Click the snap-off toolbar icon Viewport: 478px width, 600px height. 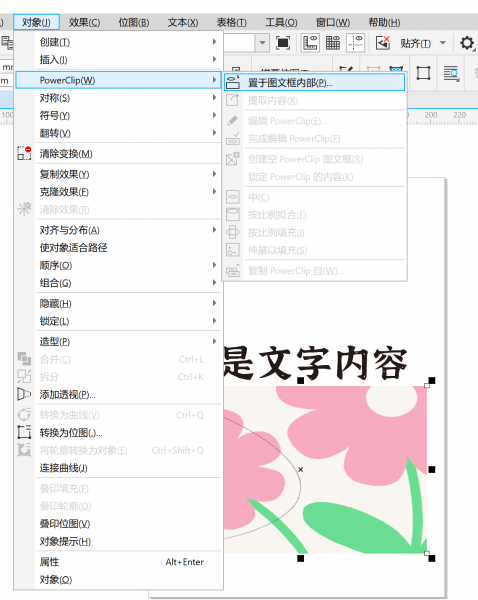[x=383, y=43]
